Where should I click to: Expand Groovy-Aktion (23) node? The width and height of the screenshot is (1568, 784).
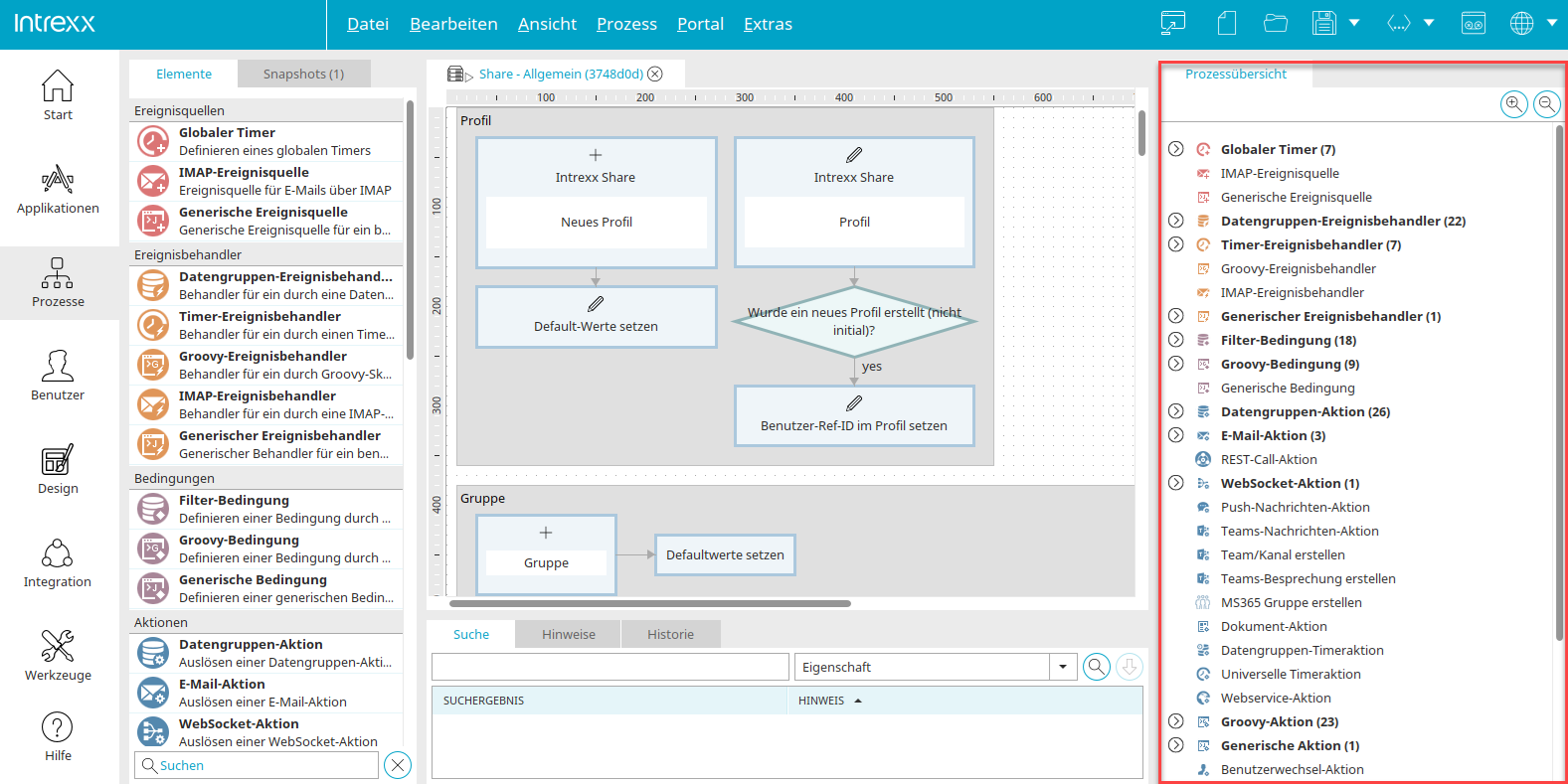(1176, 721)
